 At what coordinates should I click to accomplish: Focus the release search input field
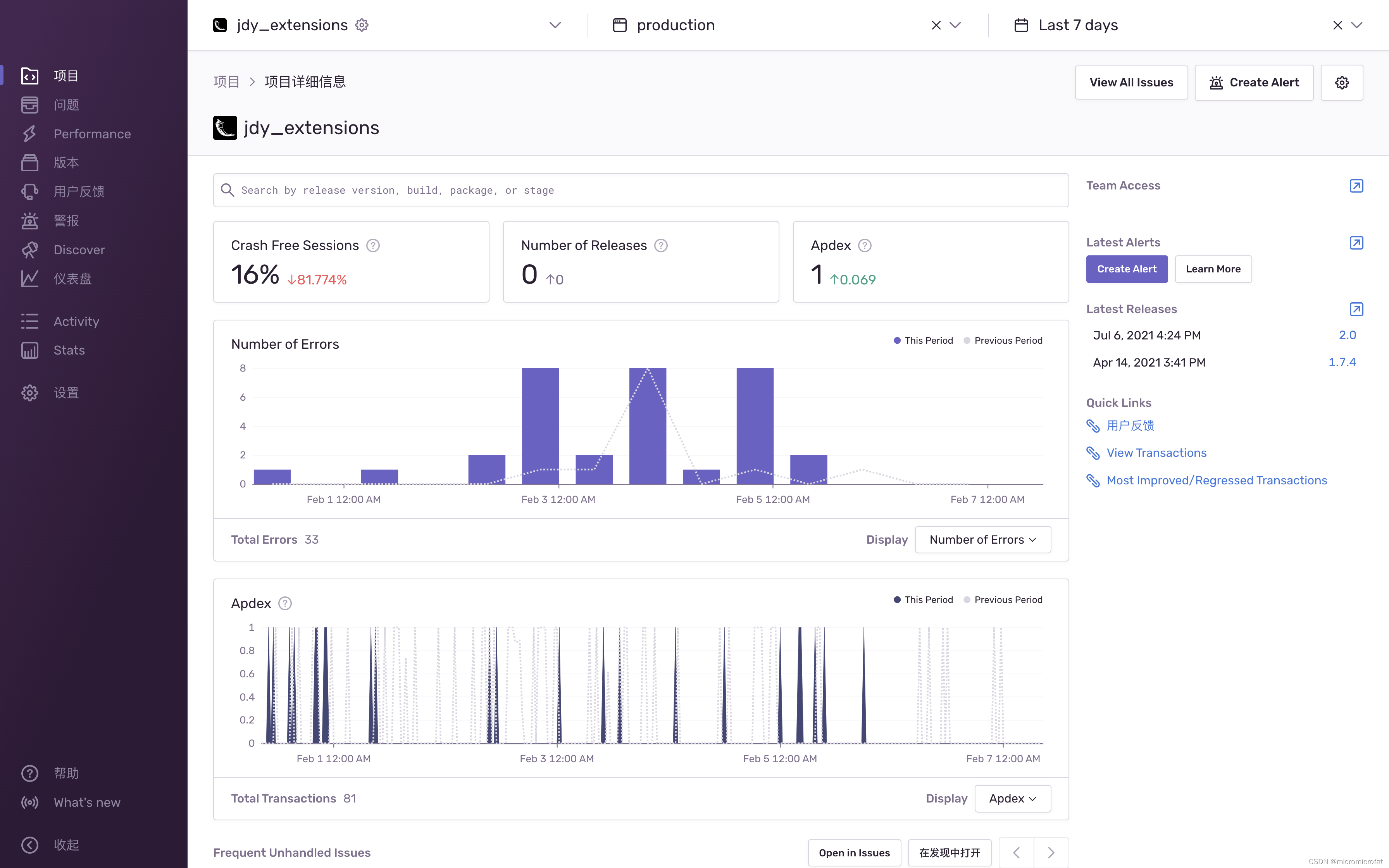click(x=641, y=190)
